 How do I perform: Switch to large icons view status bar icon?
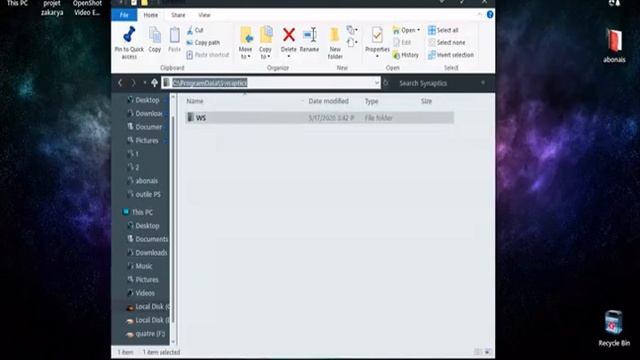click(x=487, y=352)
